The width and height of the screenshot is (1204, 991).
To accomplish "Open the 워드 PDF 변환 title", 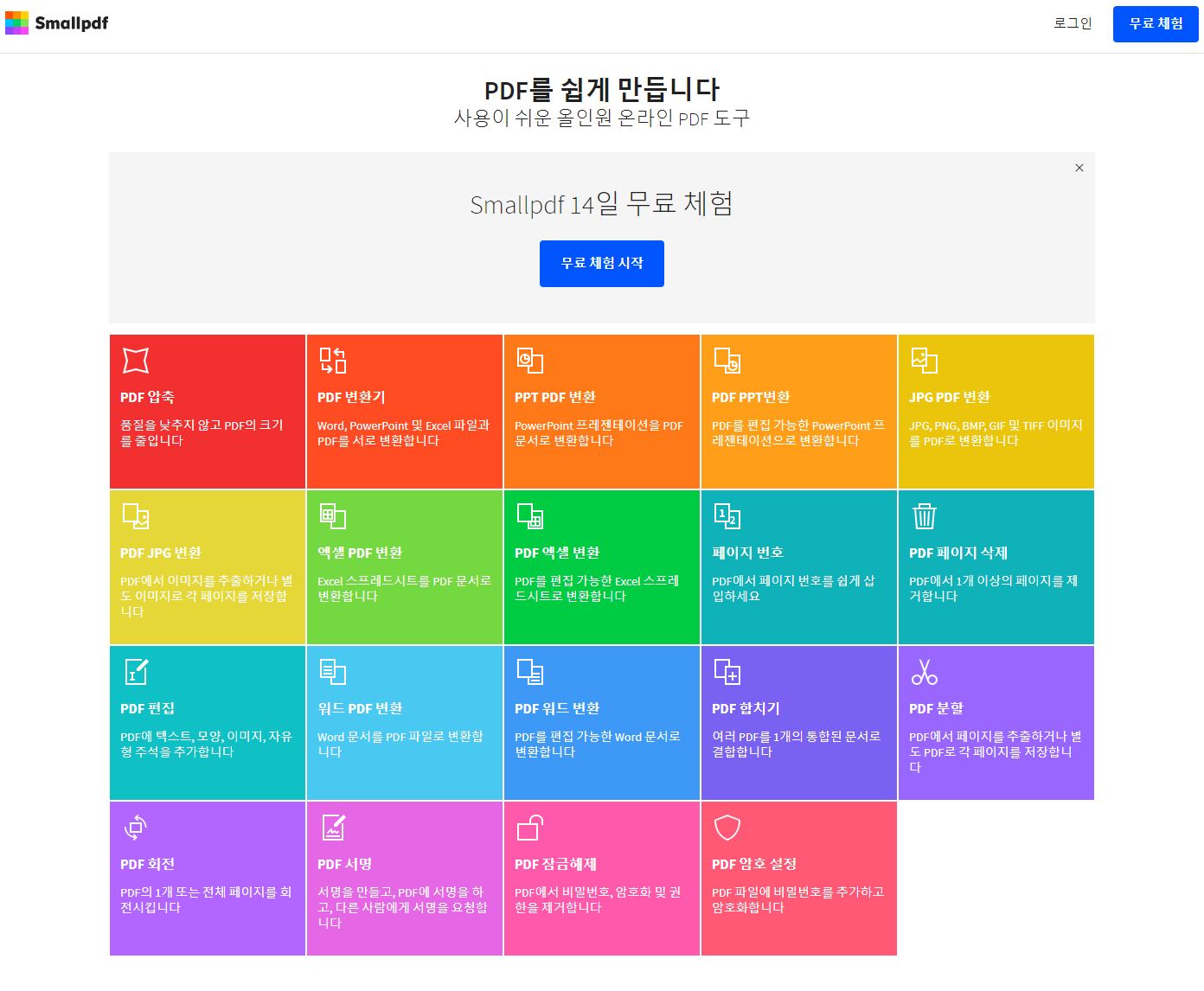I will point(360,708).
